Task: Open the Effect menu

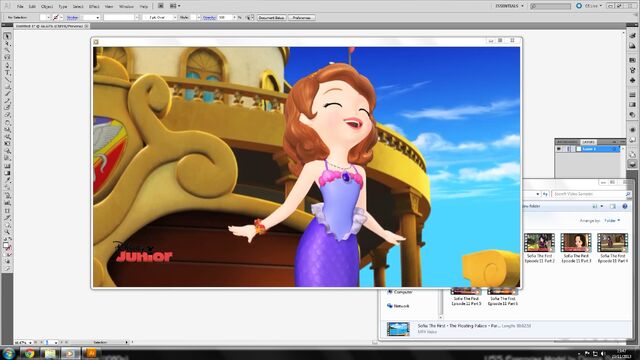Action: (94, 7)
